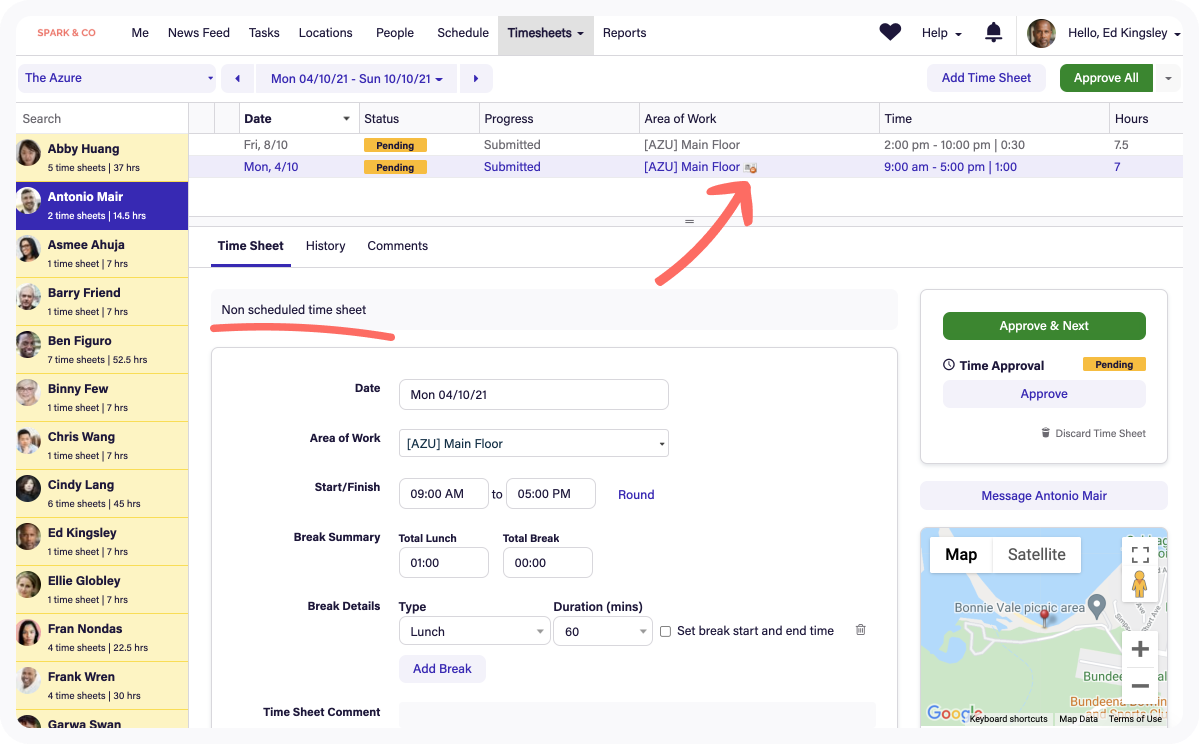This screenshot has height=744, width=1199.
Task: Go to previous week arrow
Action: coord(237,78)
